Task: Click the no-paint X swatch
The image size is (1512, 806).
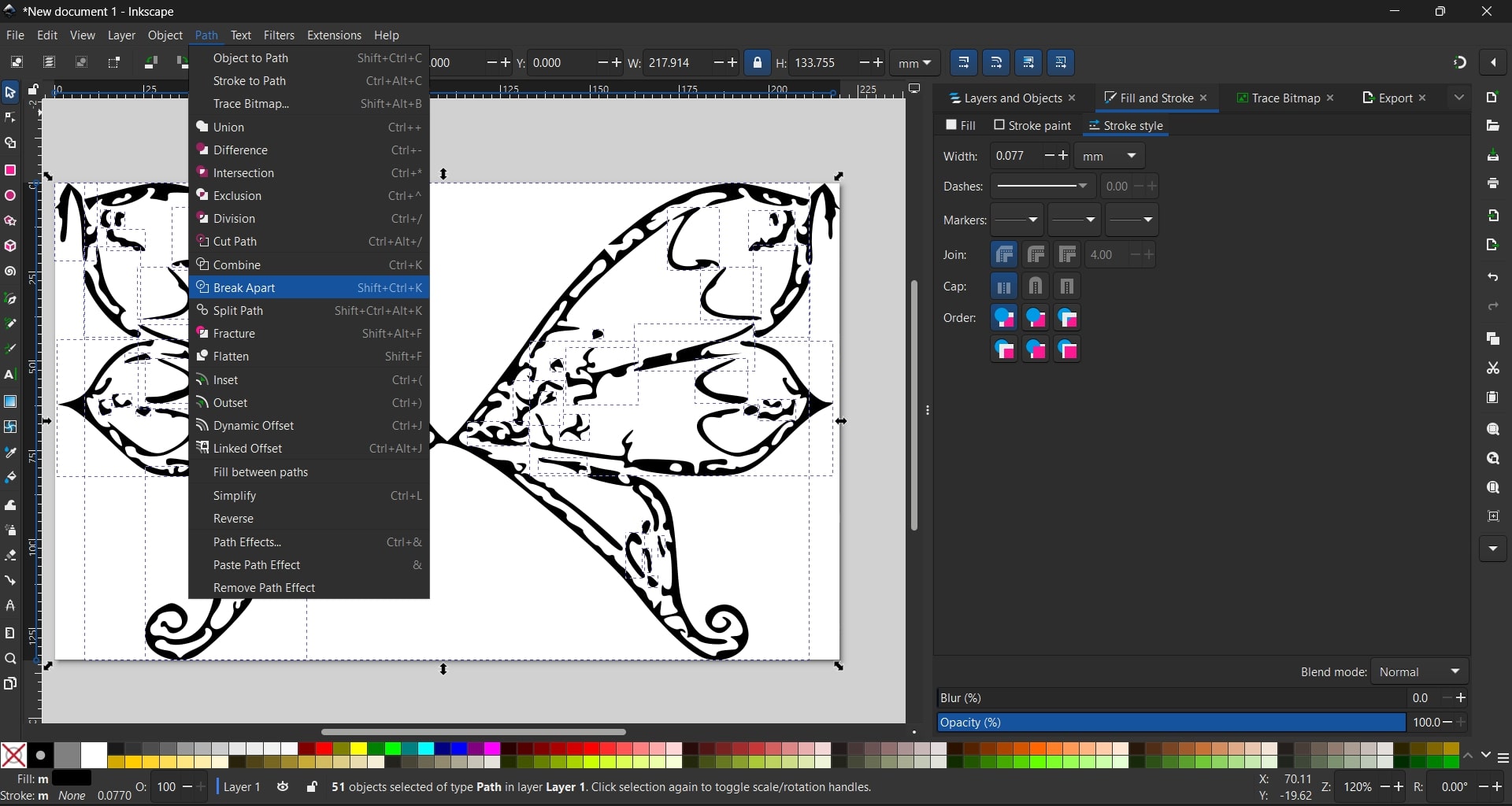Action: 13,755
